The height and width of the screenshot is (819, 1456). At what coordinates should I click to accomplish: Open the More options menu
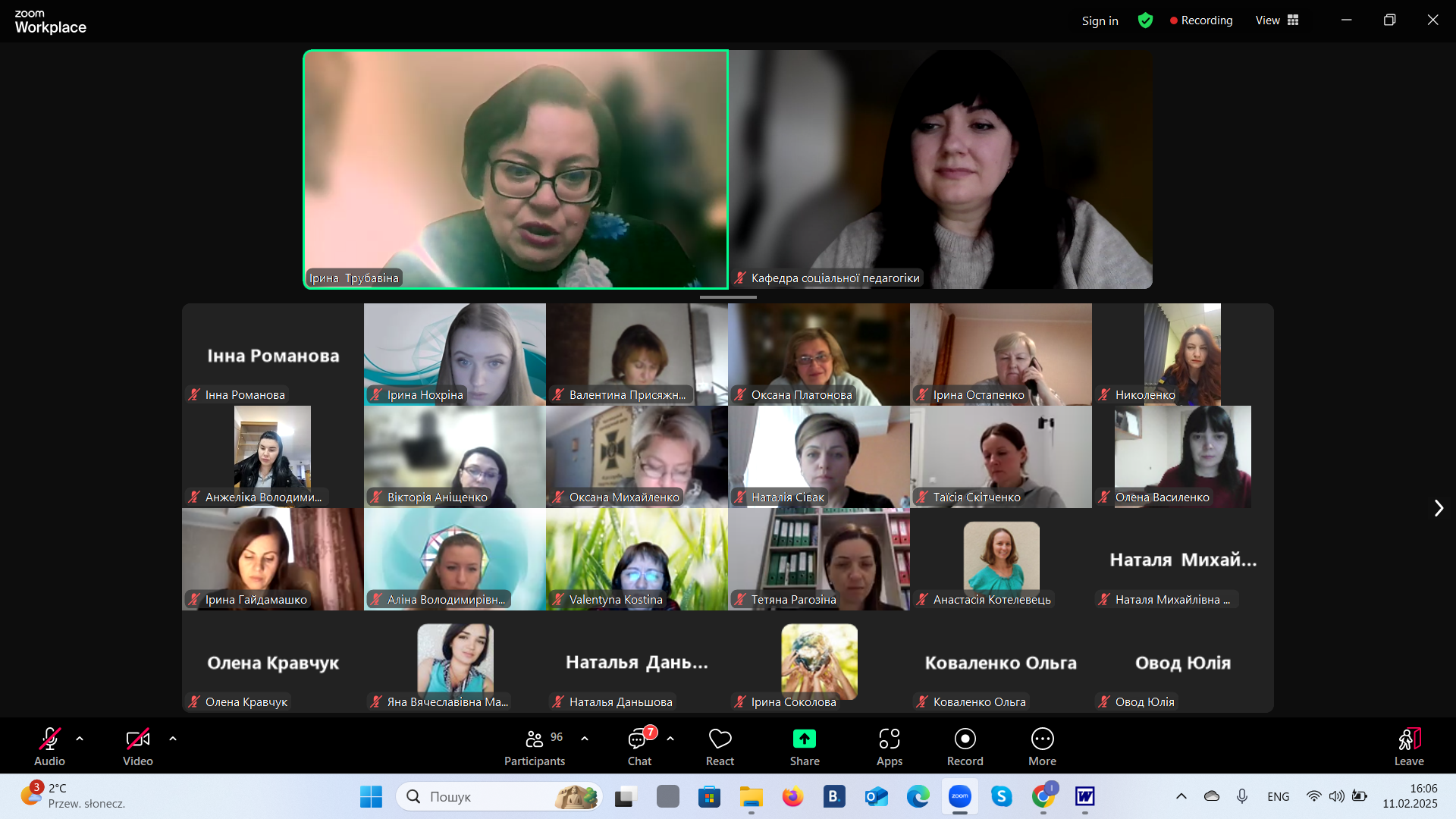click(1043, 746)
